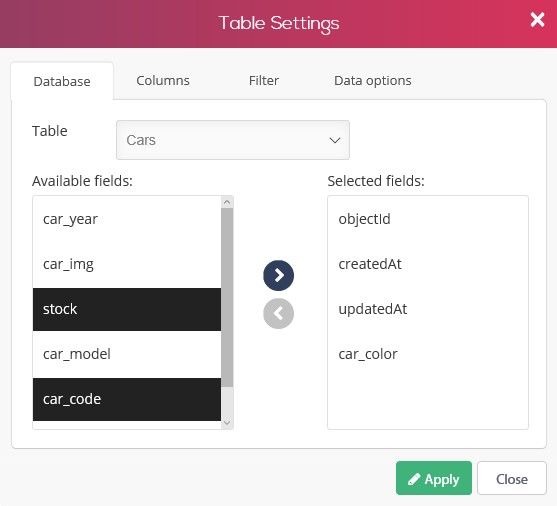Apply the table settings
This screenshot has height=506, width=557.
[434, 478]
